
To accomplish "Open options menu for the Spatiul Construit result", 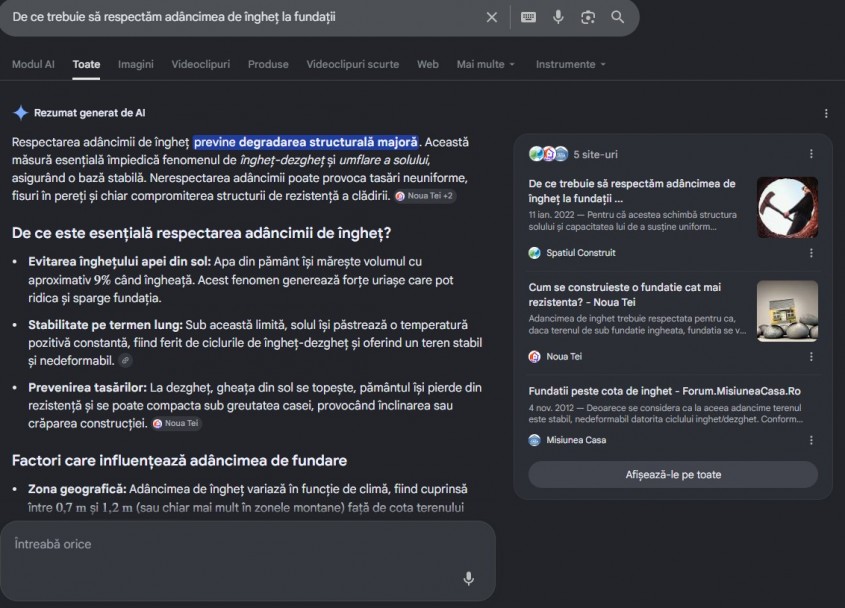I will pyautogui.click(x=811, y=253).
